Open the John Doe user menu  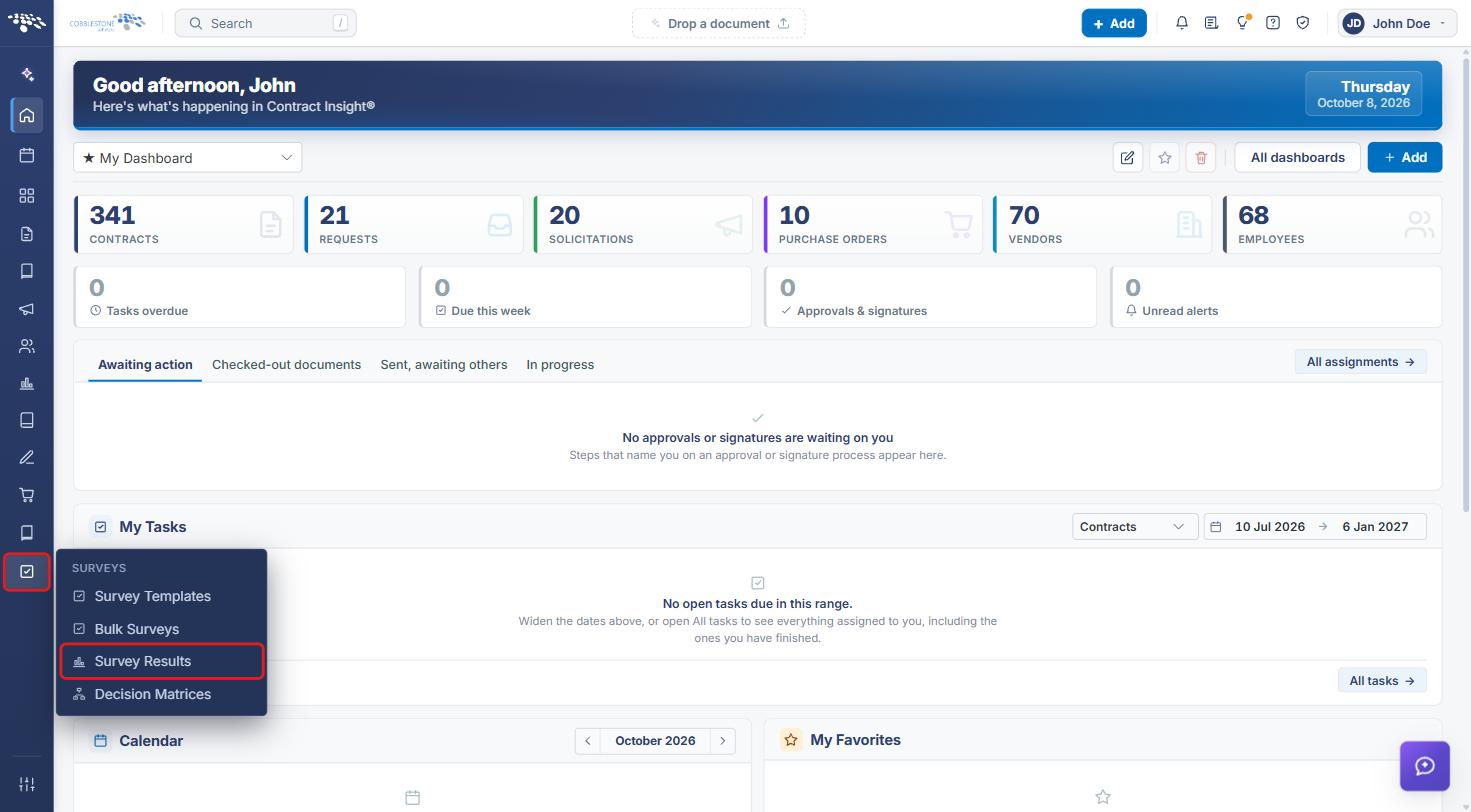pos(1397,23)
